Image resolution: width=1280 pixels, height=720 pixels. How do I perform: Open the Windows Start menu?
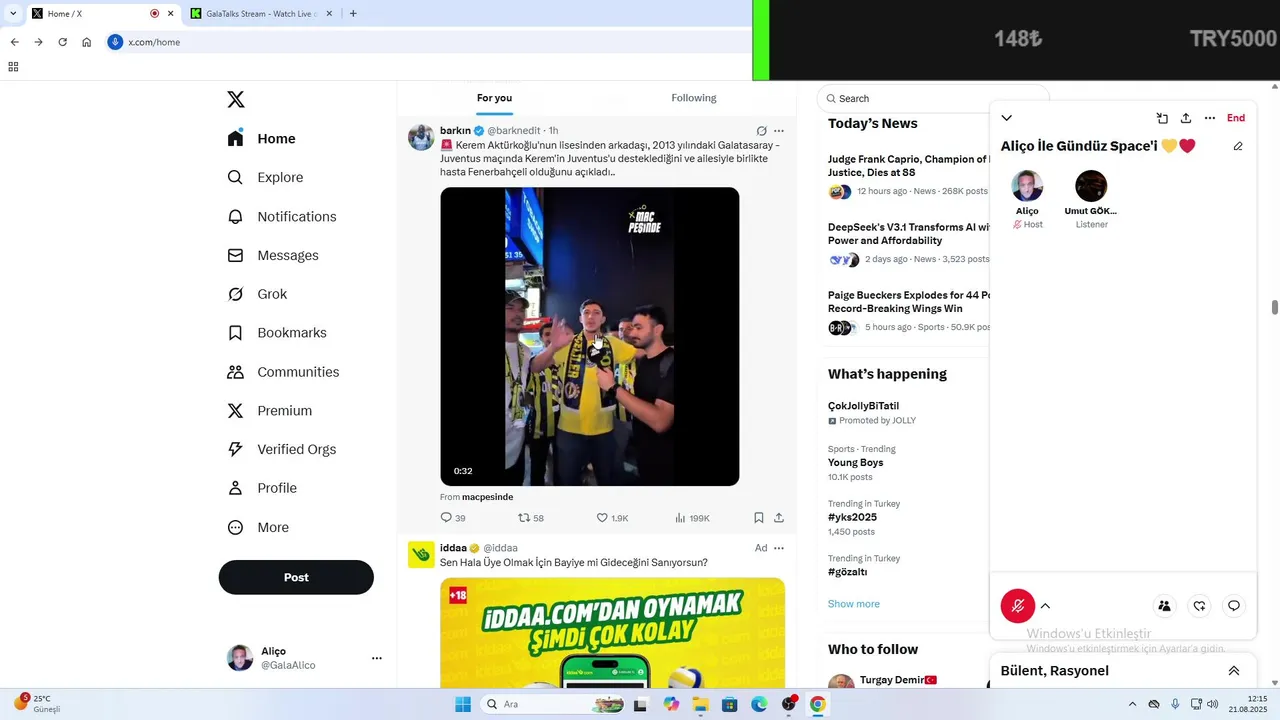pos(463,704)
